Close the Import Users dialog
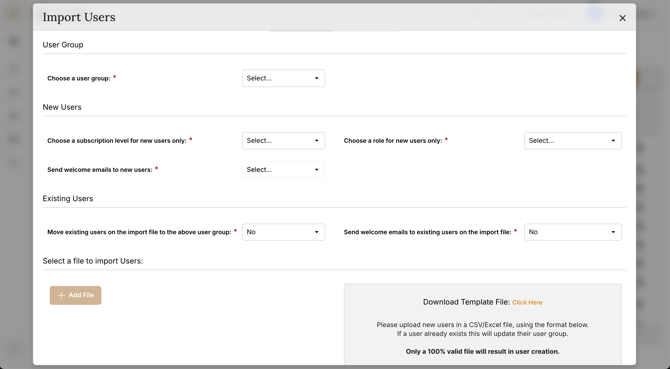The image size is (670, 369). 623,18
